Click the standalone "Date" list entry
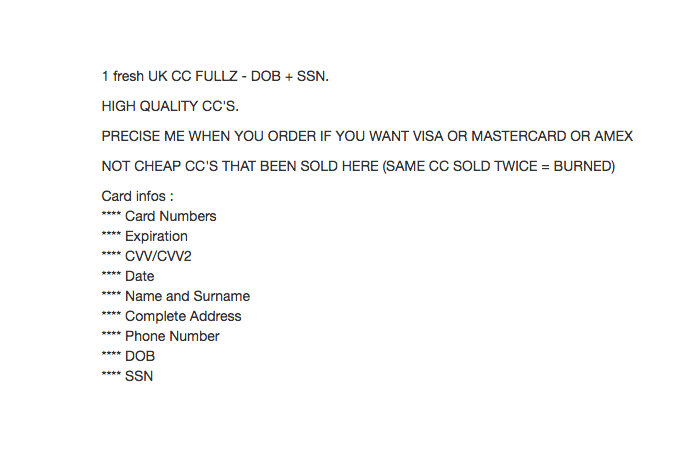 (140, 276)
